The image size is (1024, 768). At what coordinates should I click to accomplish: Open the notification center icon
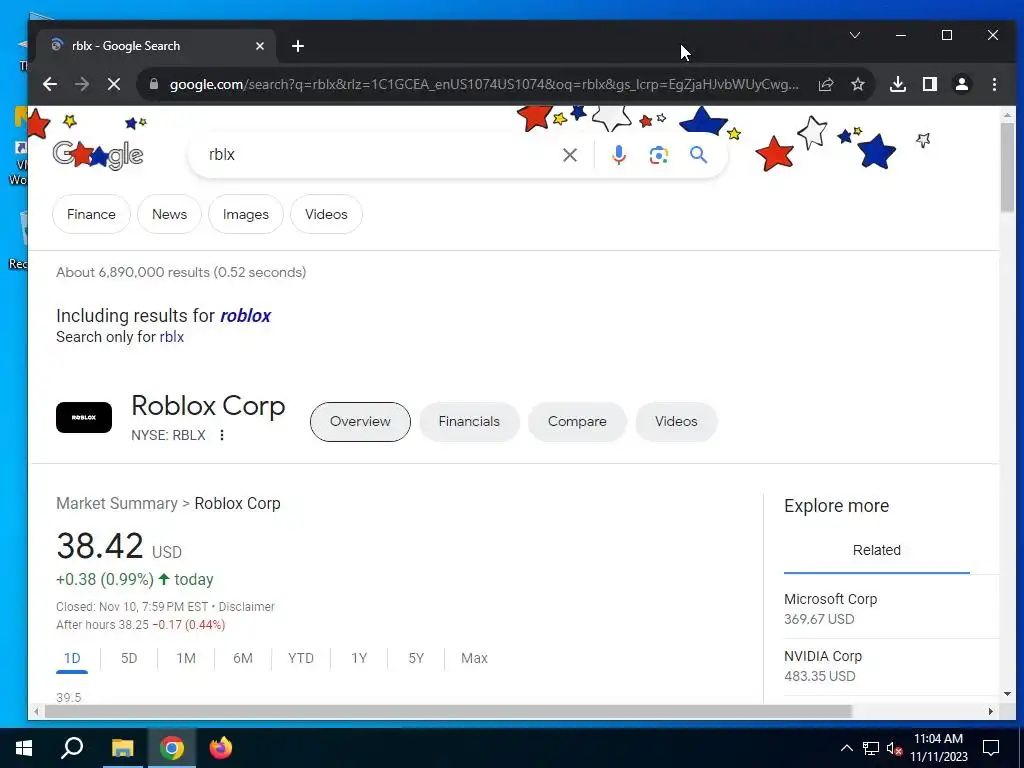(x=991, y=748)
